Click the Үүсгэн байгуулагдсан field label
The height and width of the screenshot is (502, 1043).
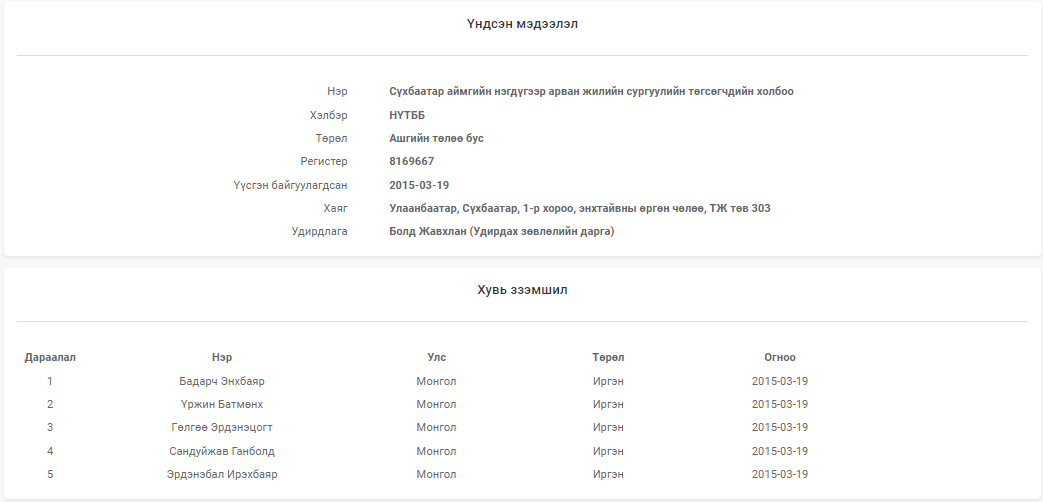pos(290,185)
